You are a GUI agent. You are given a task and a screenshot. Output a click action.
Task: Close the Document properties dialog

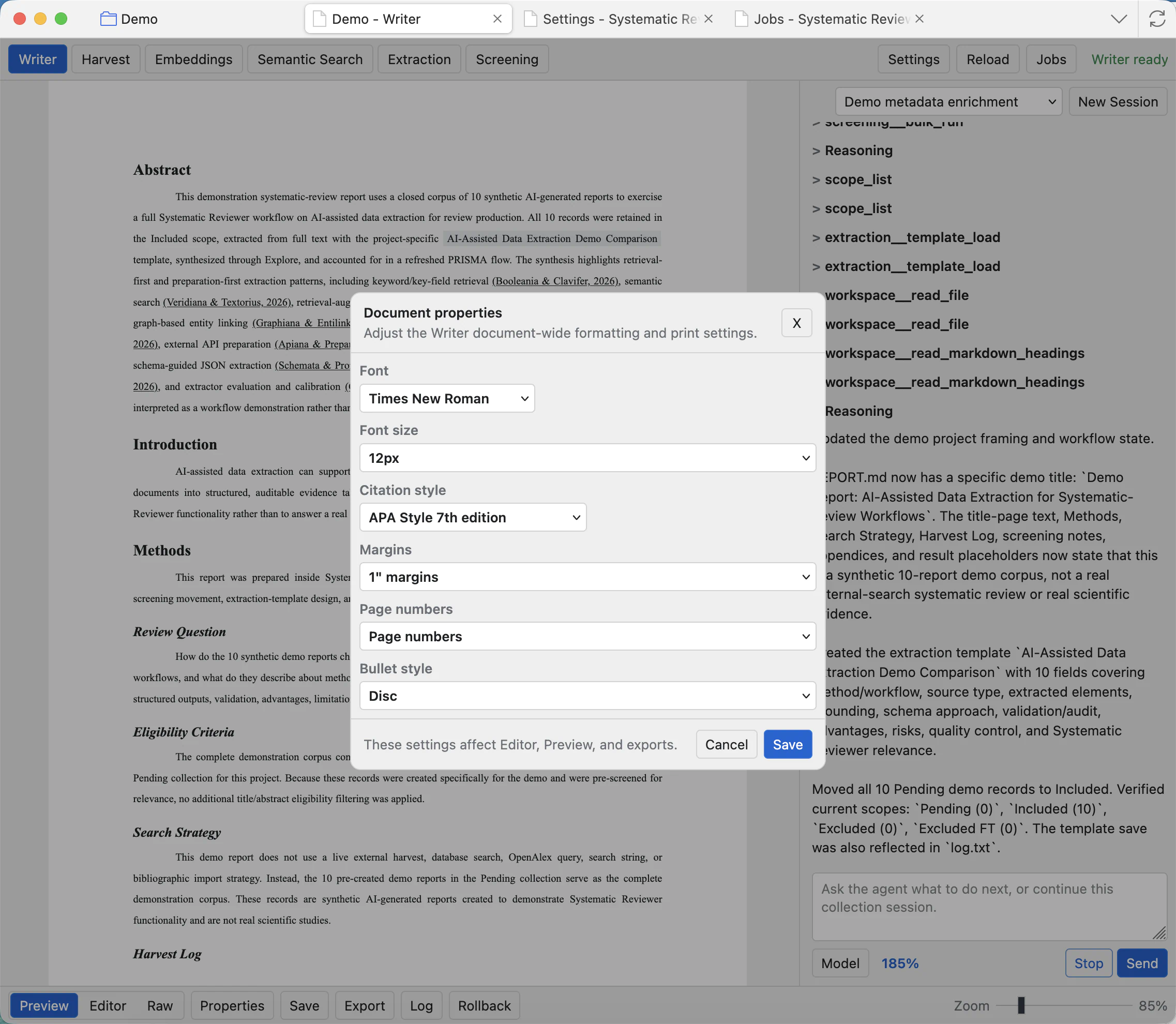pyautogui.click(x=796, y=323)
